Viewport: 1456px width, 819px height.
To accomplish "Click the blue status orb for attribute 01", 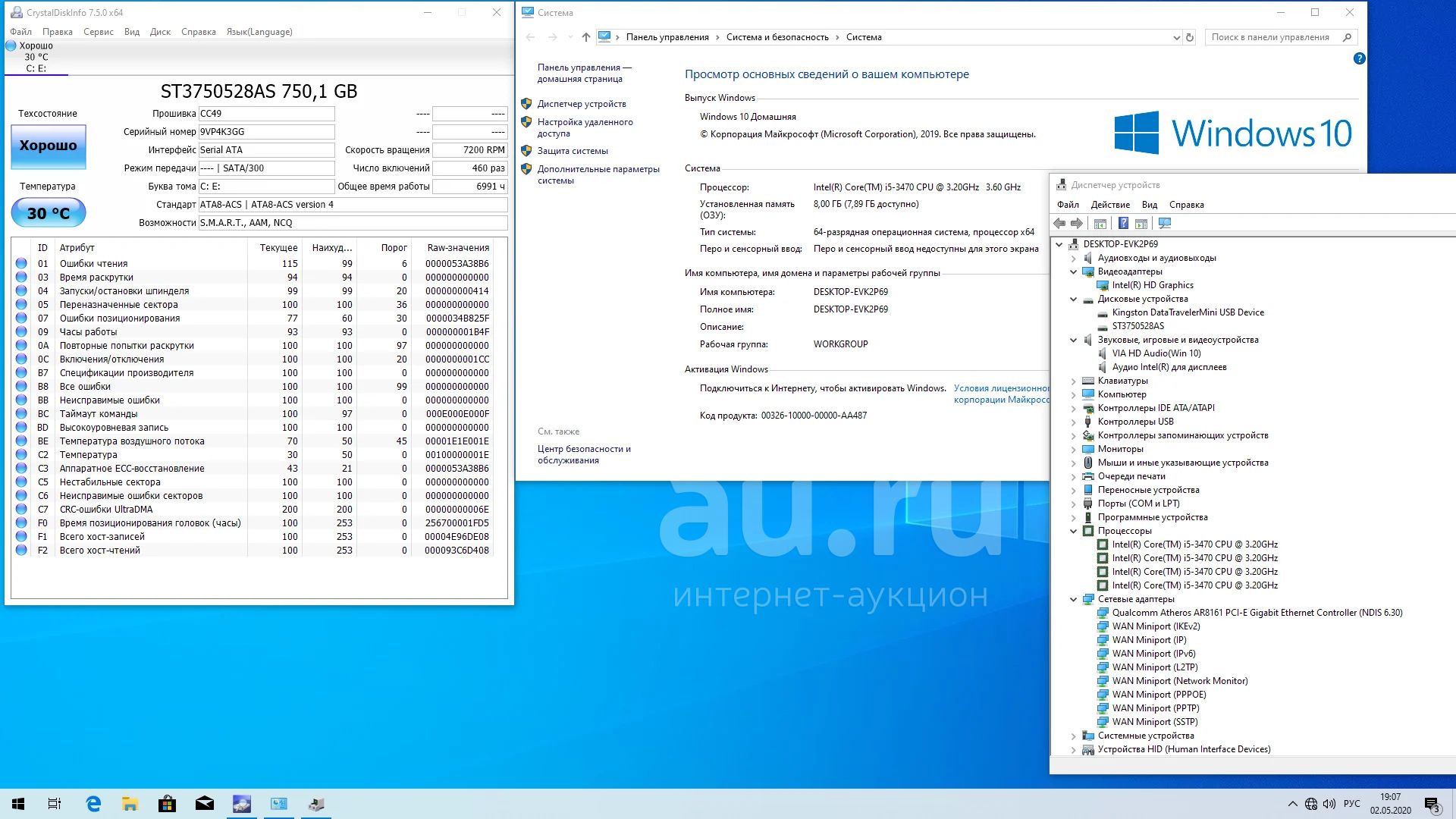I will [x=21, y=264].
